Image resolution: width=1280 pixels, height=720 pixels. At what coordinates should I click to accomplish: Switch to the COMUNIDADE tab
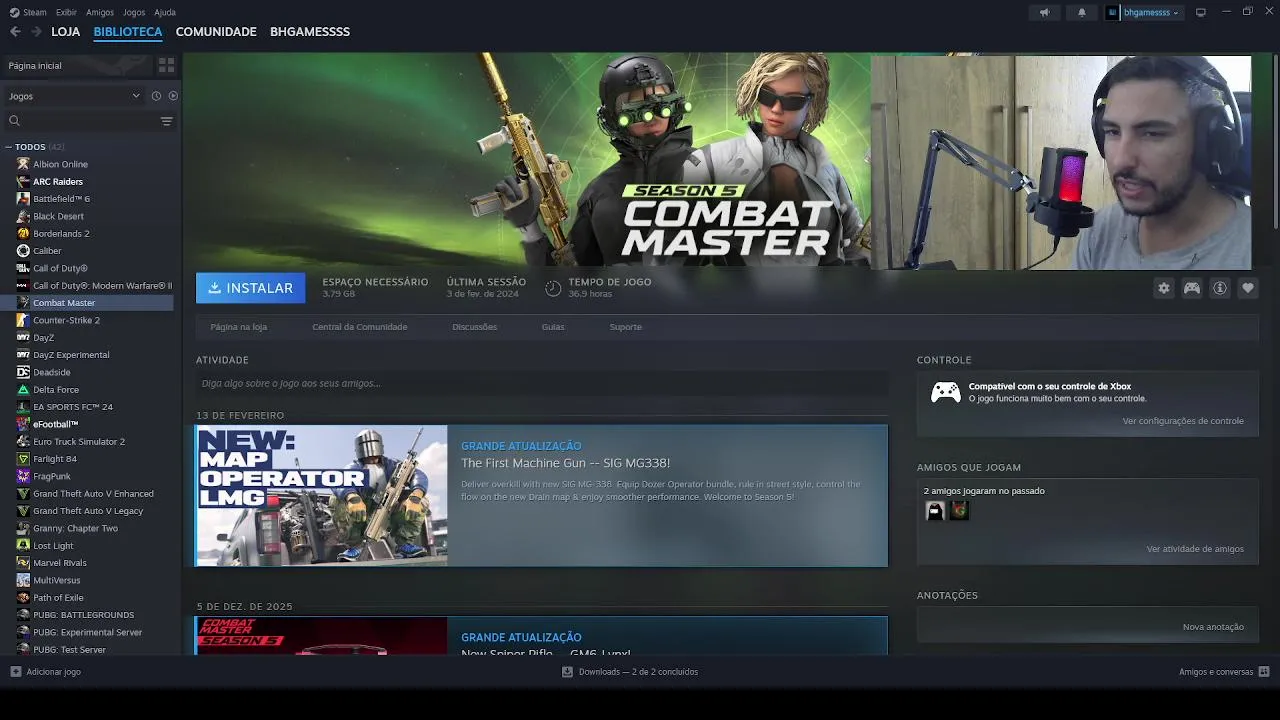coord(216,32)
